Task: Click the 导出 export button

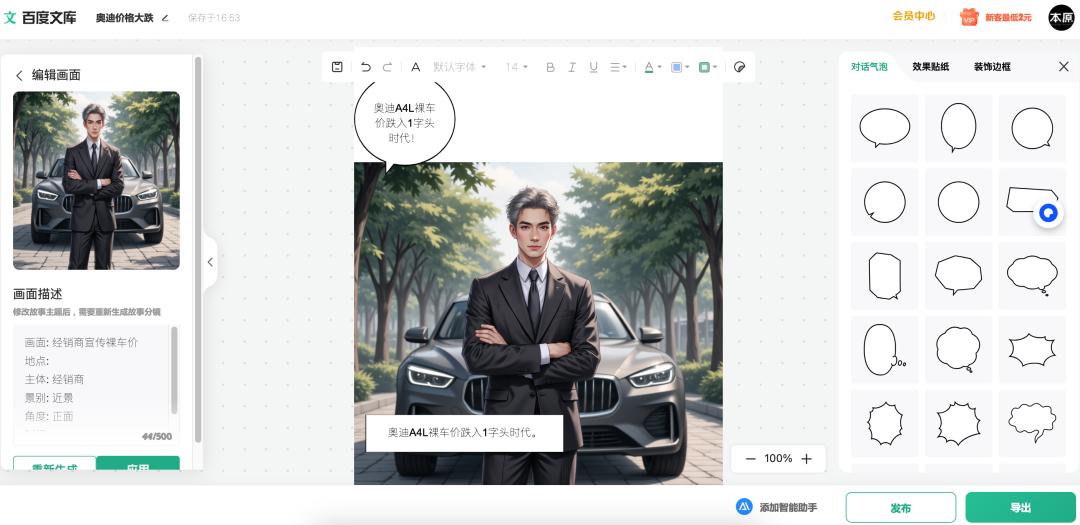Action: pyautogui.click(x=1020, y=508)
